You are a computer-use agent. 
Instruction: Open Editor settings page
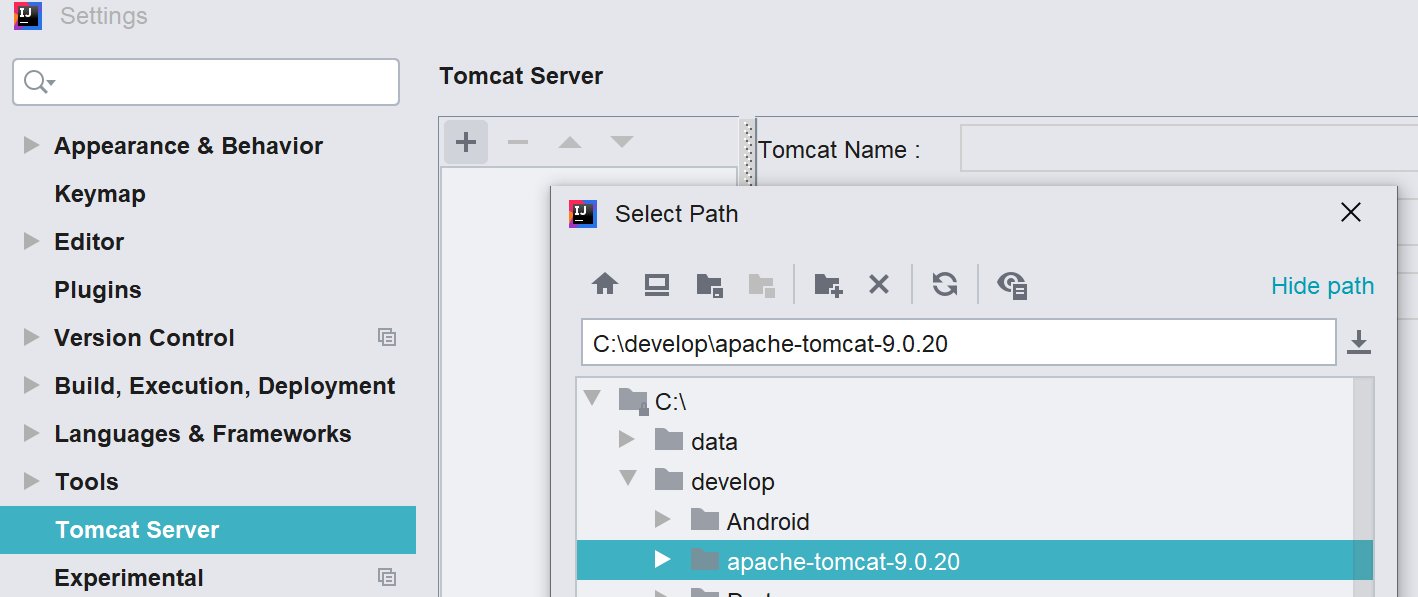click(x=89, y=242)
